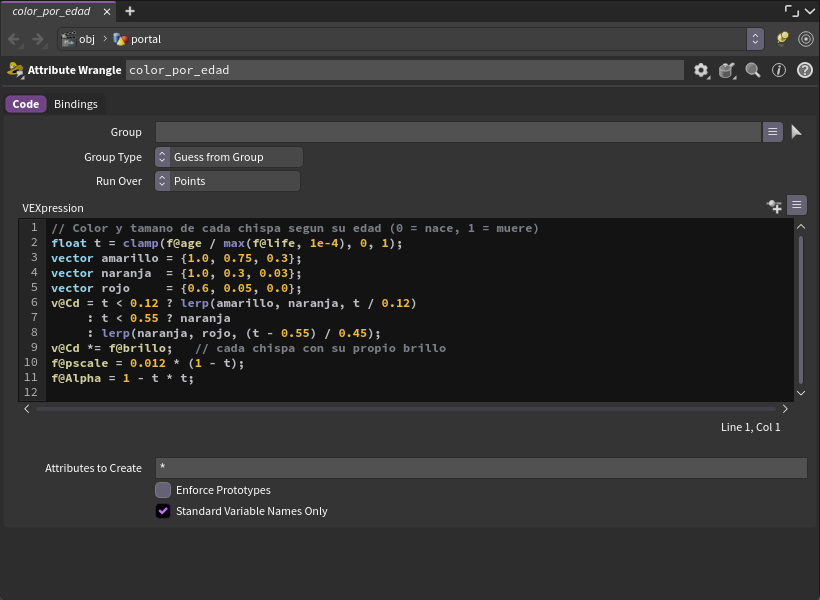Image resolution: width=820 pixels, height=600 pixels.
Task: Open the VEXpression presets menu icon
Action: pyautogui.click(x=796, y=205)
